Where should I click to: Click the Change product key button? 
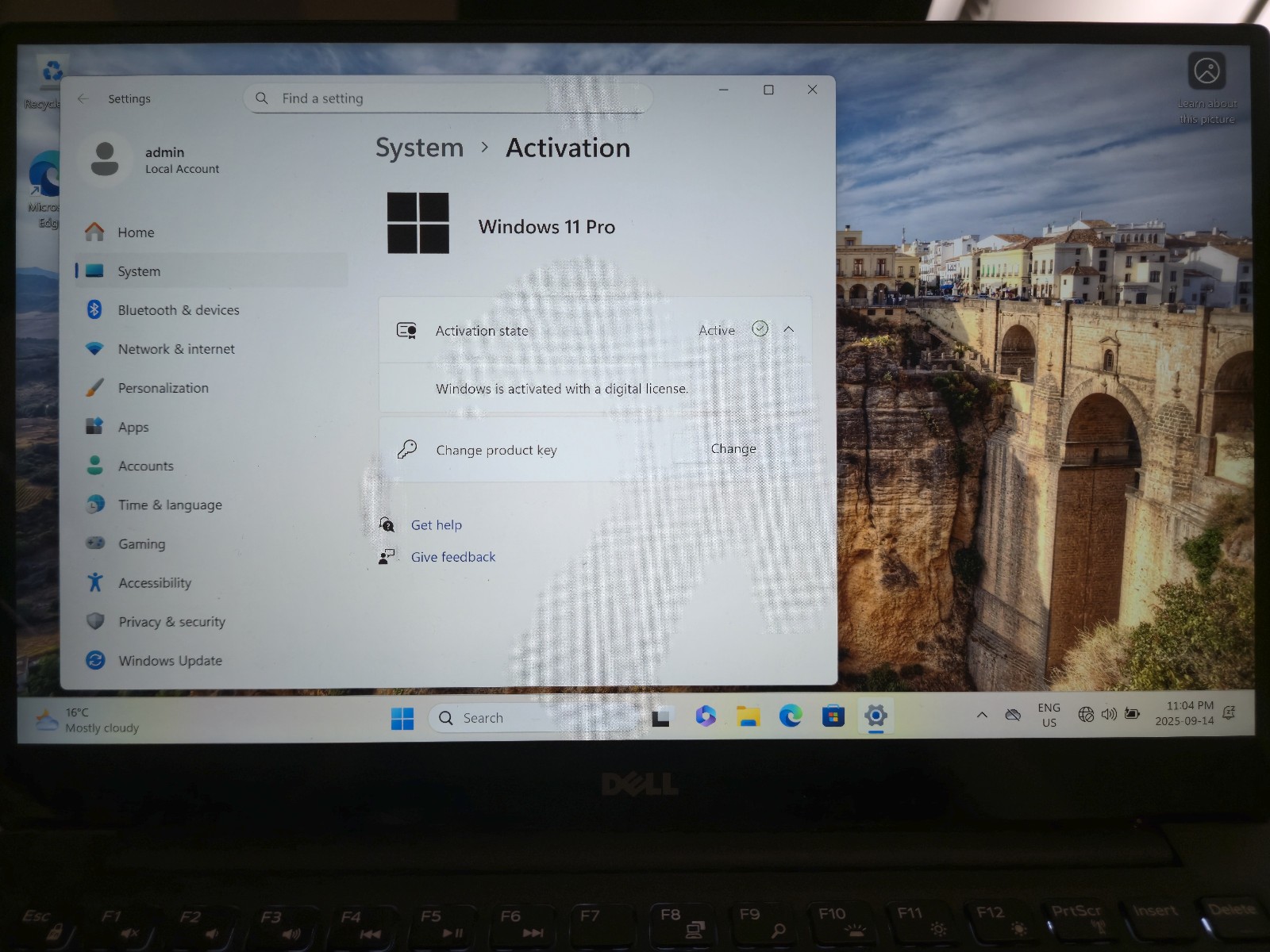click(x=733, y=449)
